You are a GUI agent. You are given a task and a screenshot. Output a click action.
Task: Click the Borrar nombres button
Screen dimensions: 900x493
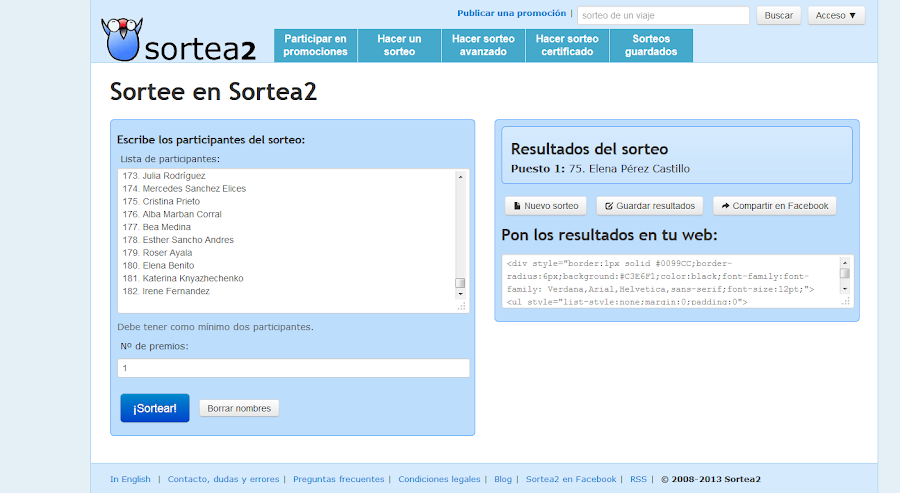(x=239, y=408)
